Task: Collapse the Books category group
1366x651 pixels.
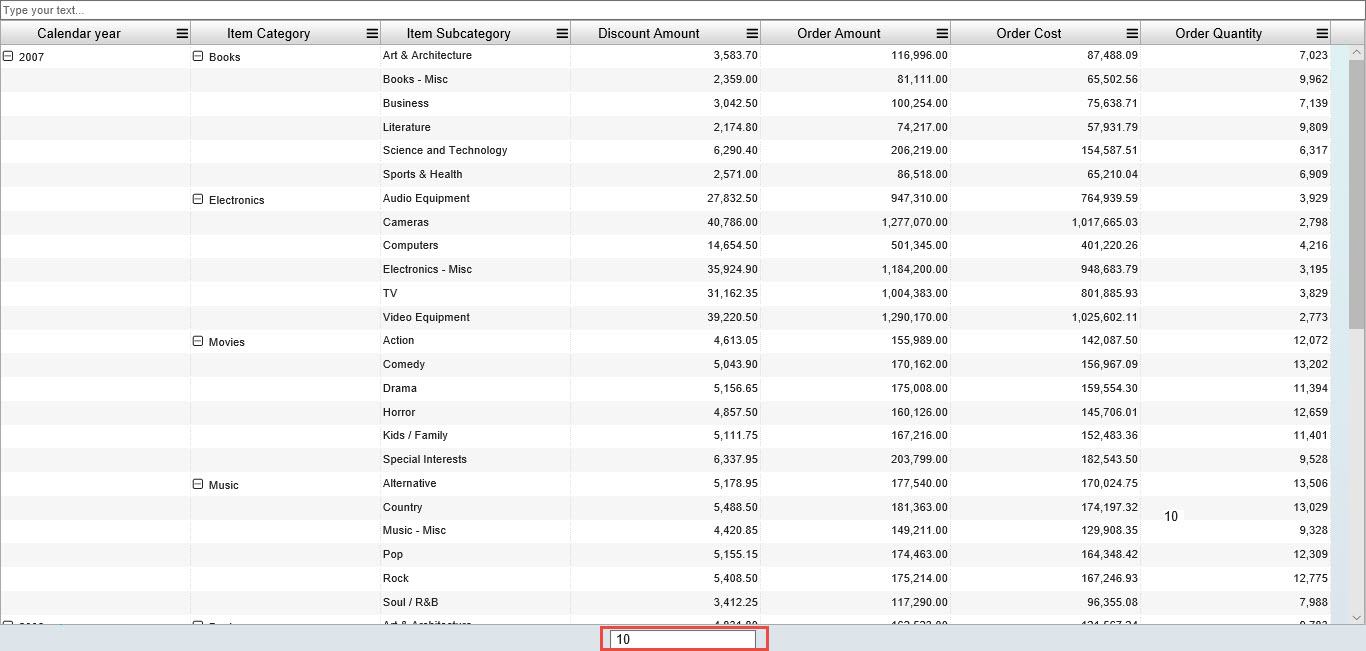Action: click(198, 57)
